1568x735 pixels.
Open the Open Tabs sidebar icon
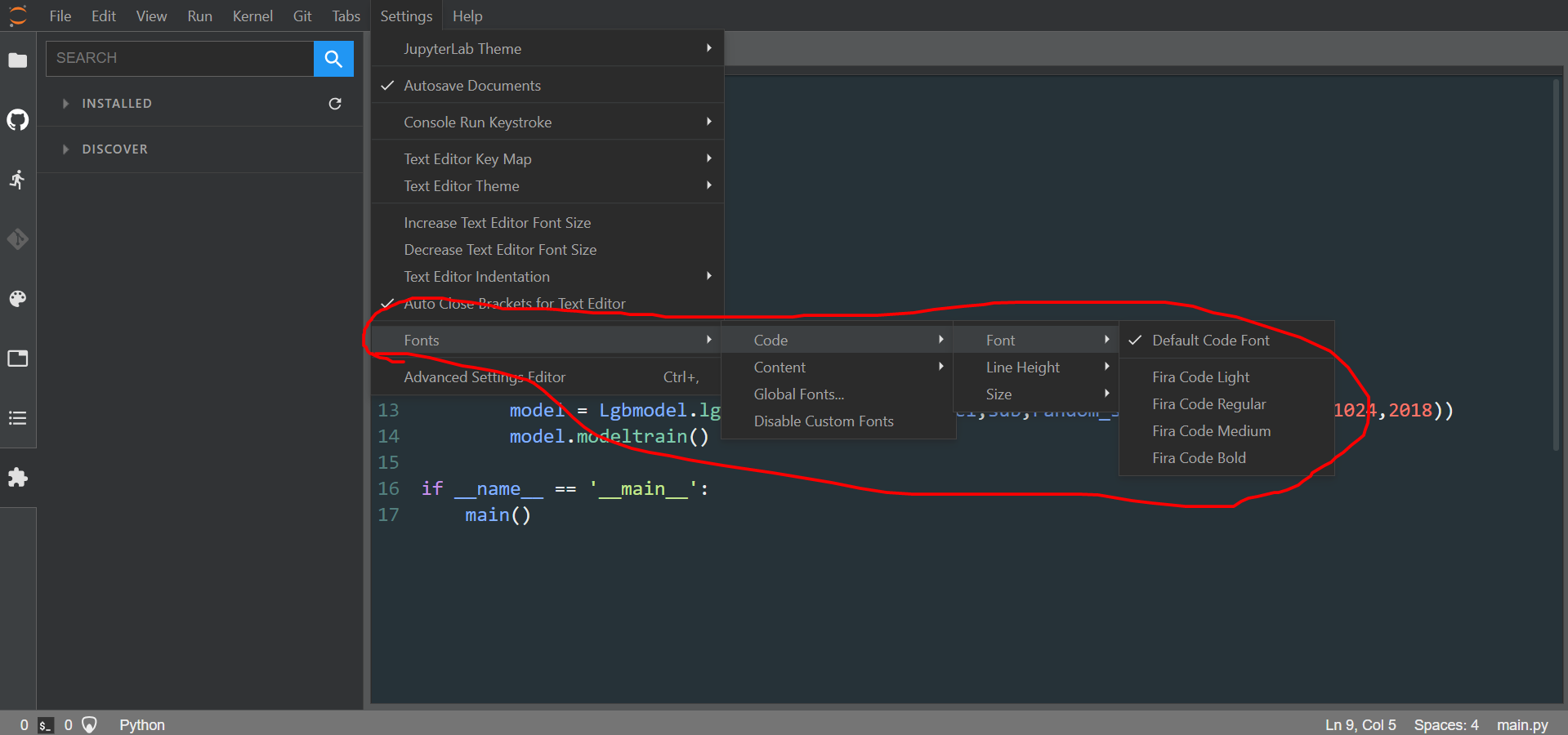(17, 359)
